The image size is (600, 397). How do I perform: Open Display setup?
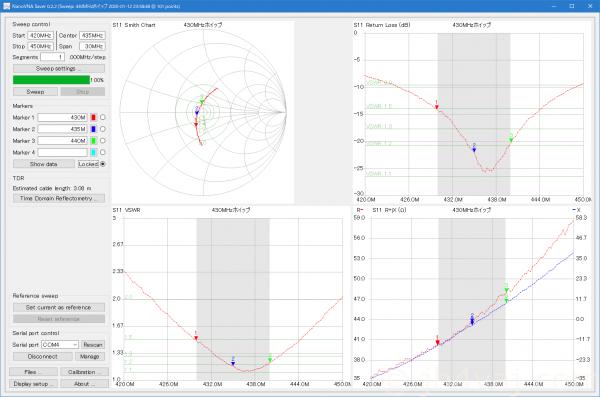point(33,384)
